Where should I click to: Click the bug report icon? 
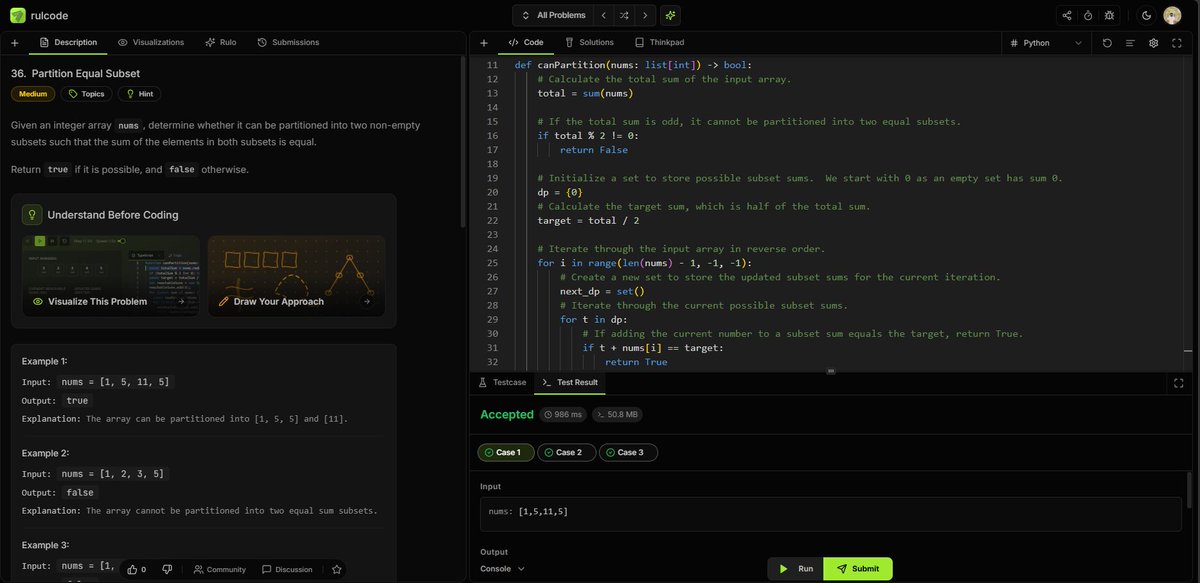click(x=1109, y=15)
